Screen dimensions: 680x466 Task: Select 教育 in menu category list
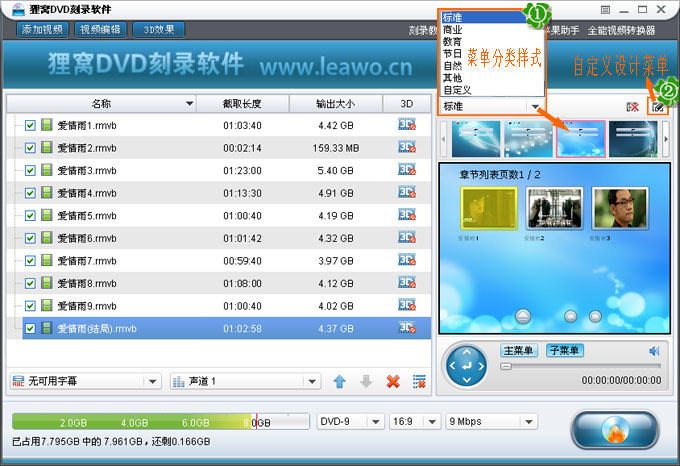[452, 42]
